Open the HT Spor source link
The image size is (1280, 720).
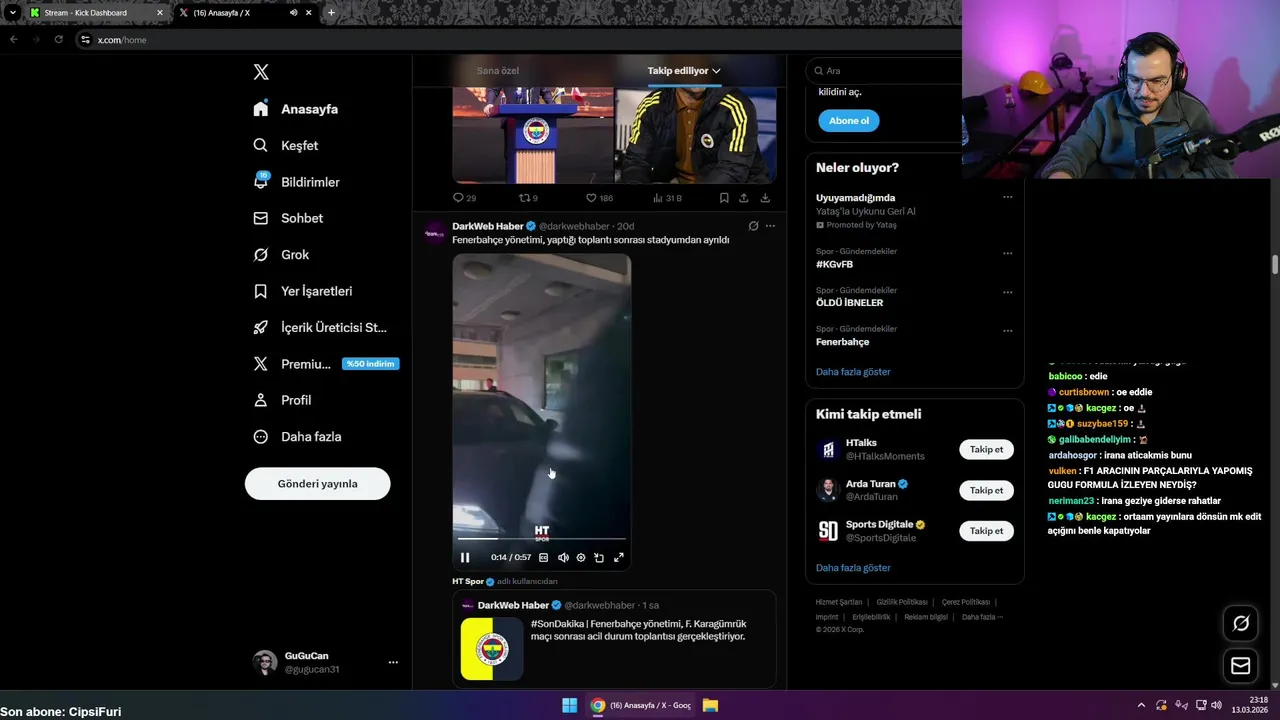[x=468, y=581]
